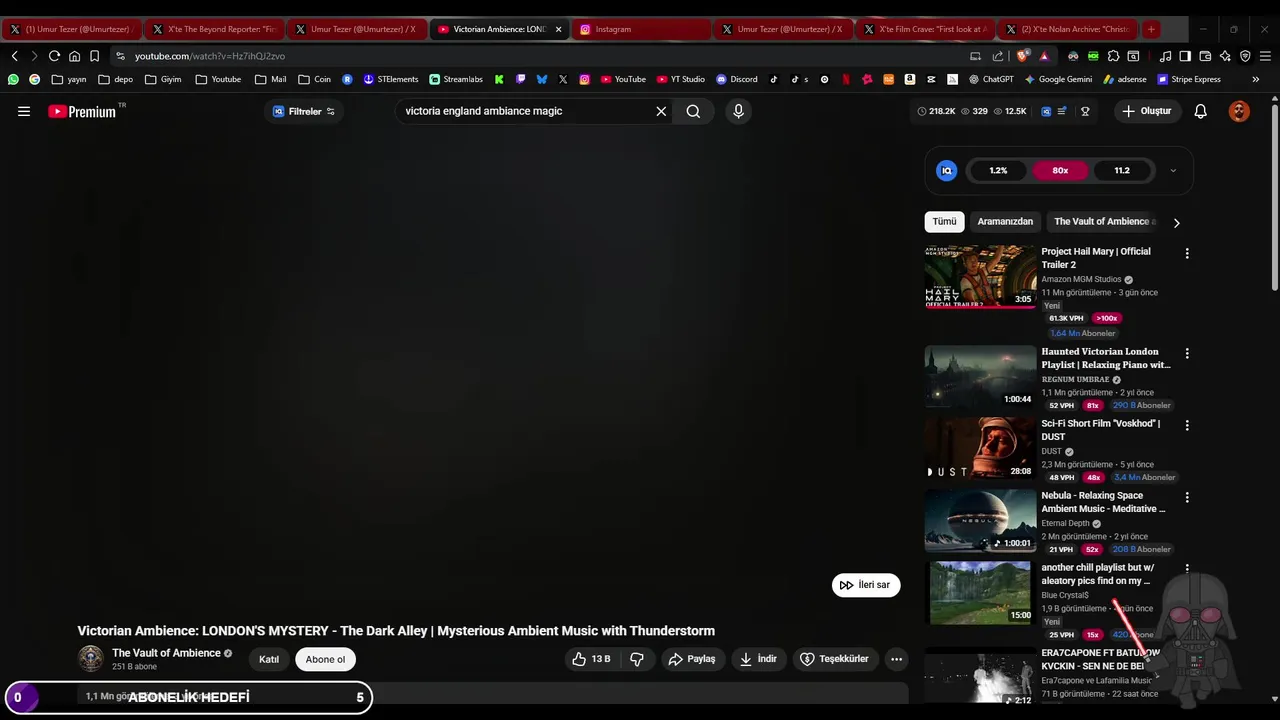Open options for Project Hail Mary video
Viewport: 1280px width, 720px height.
click(1187, 254)
